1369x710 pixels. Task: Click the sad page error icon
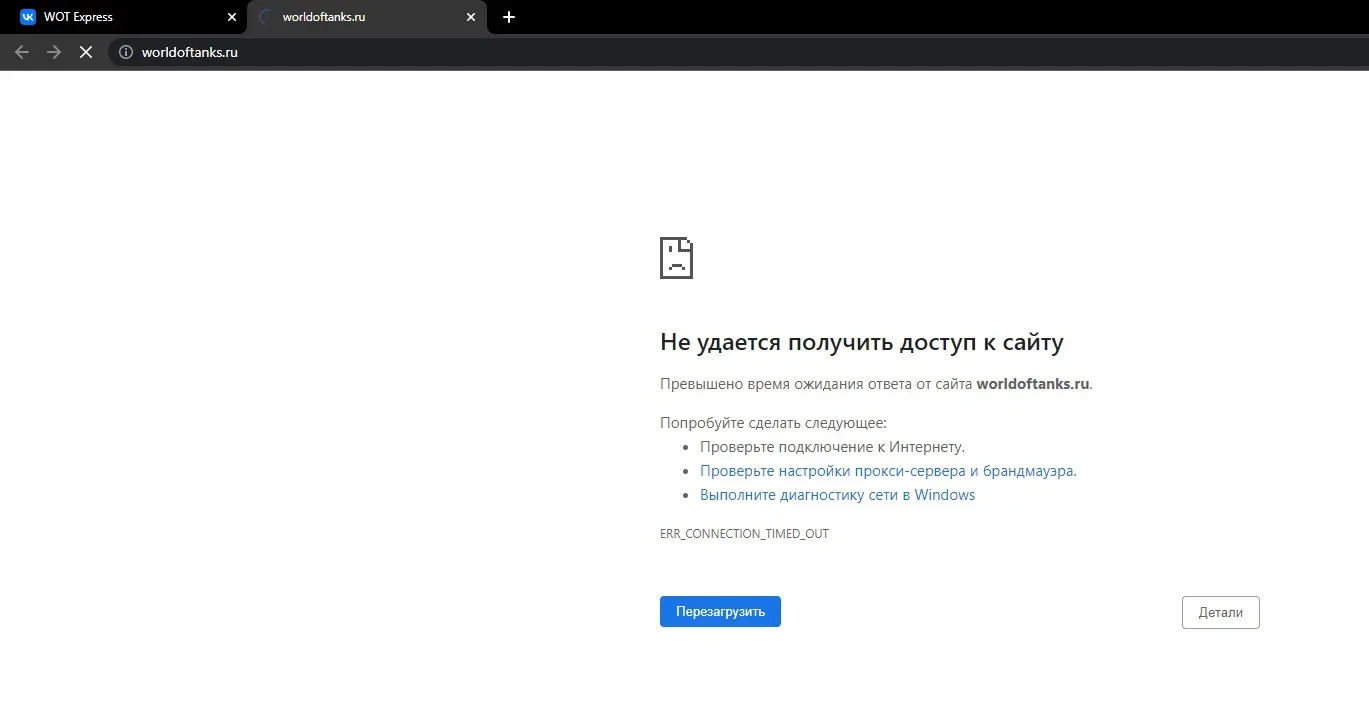(x=676, y=258)
